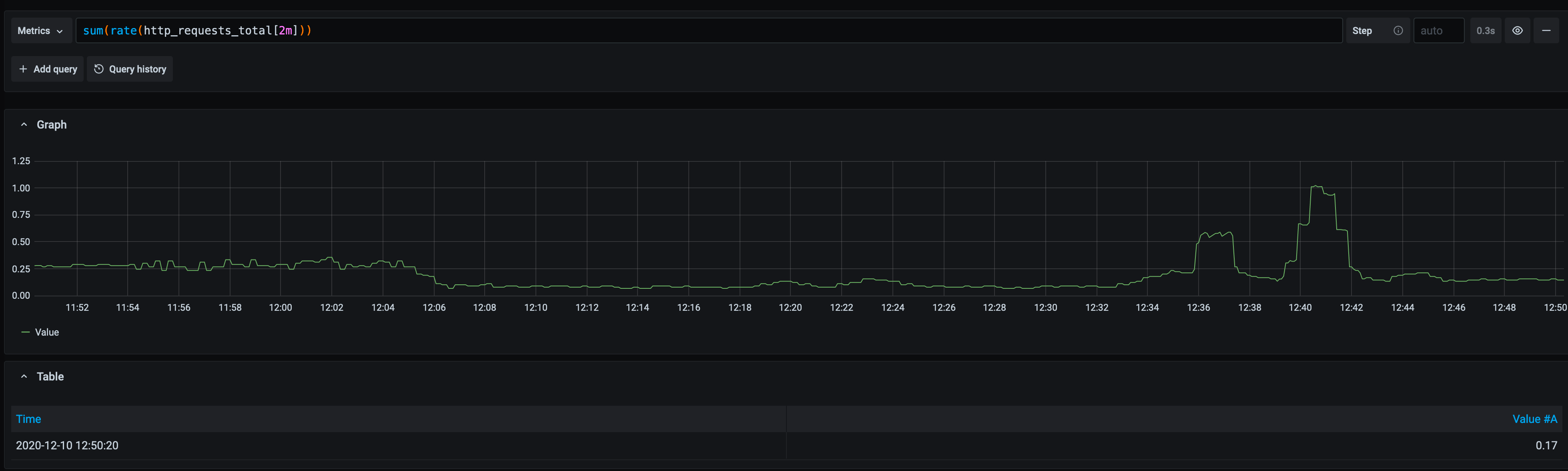Click the plus icon on Add query

click(x=23, y=69)
